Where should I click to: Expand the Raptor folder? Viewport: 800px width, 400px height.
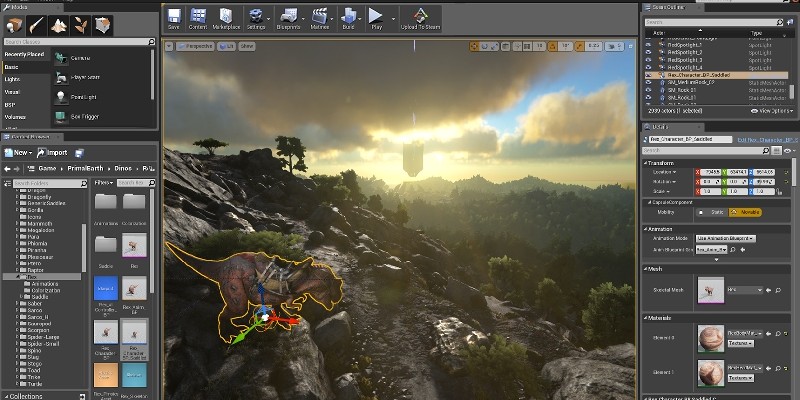(18, 270)
